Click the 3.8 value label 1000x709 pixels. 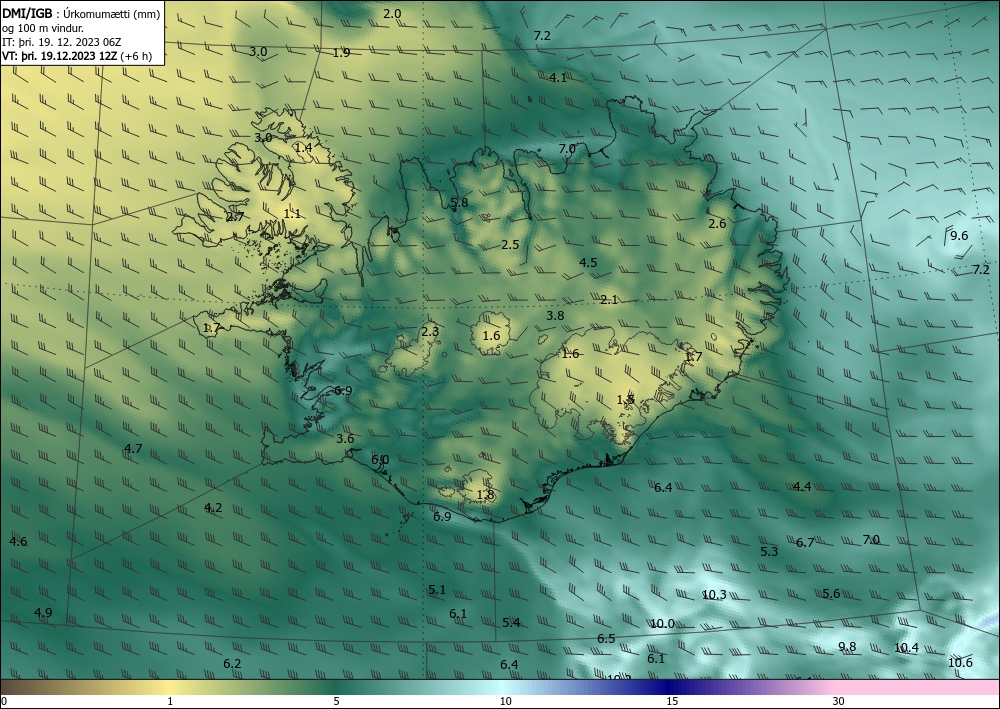[555, 316]
